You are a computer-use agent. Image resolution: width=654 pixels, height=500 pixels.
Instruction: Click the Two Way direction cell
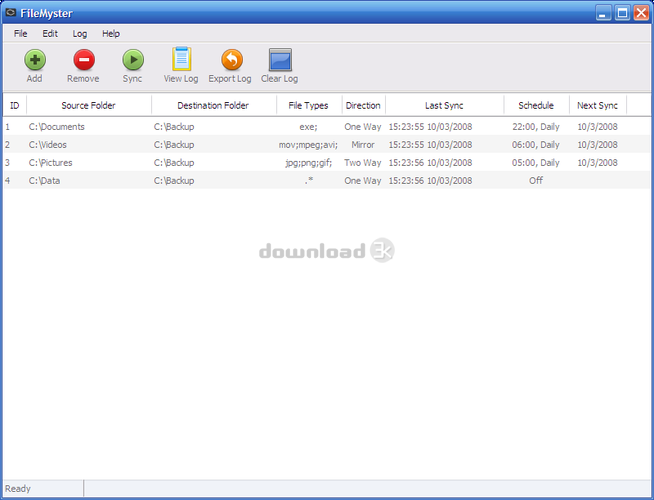363,163
